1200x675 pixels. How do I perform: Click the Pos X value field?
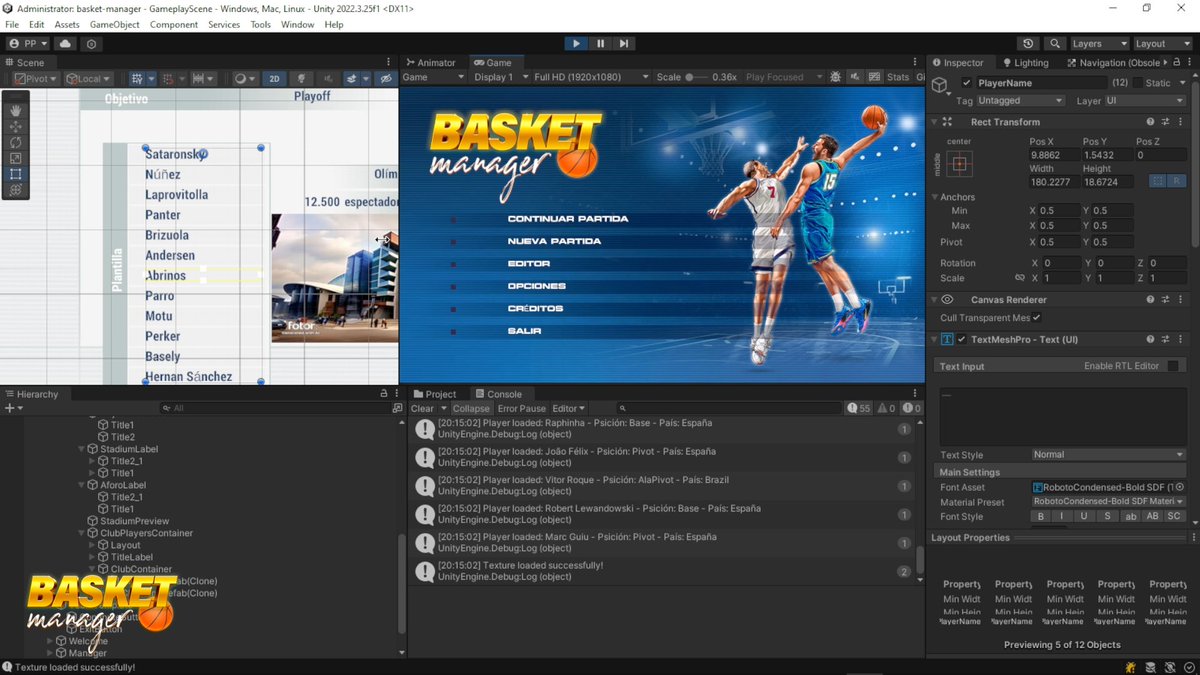click(x=1054, y=156)
